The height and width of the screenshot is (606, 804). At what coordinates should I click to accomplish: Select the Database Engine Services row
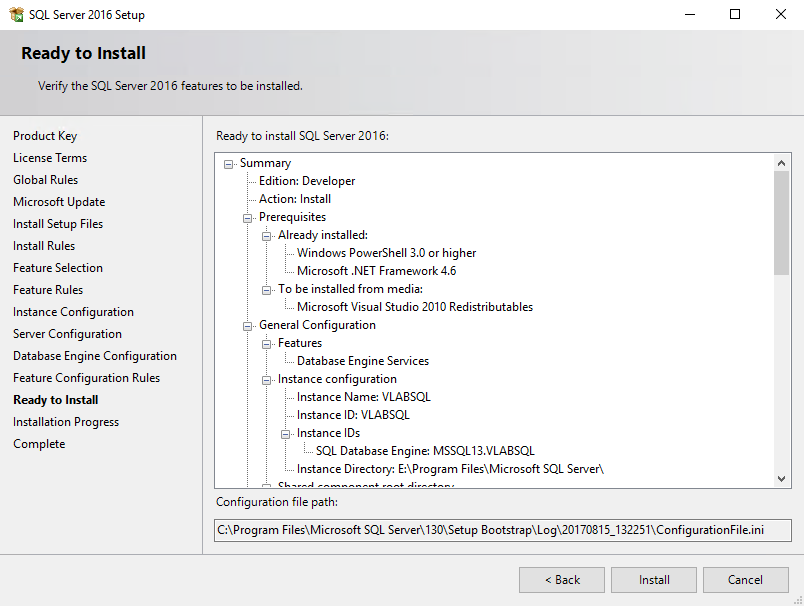[x=363, y=361]
